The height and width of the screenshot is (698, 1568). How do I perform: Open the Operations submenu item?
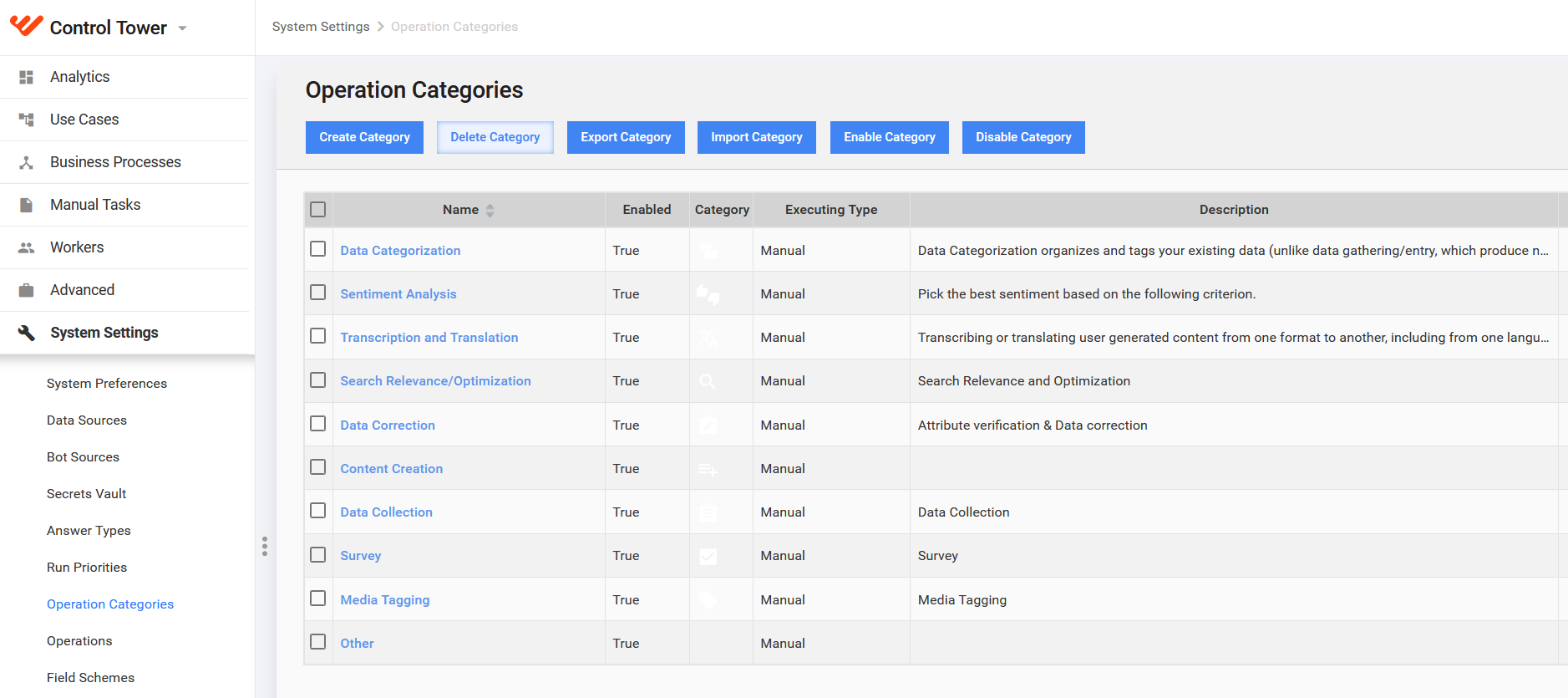[79, 641]
